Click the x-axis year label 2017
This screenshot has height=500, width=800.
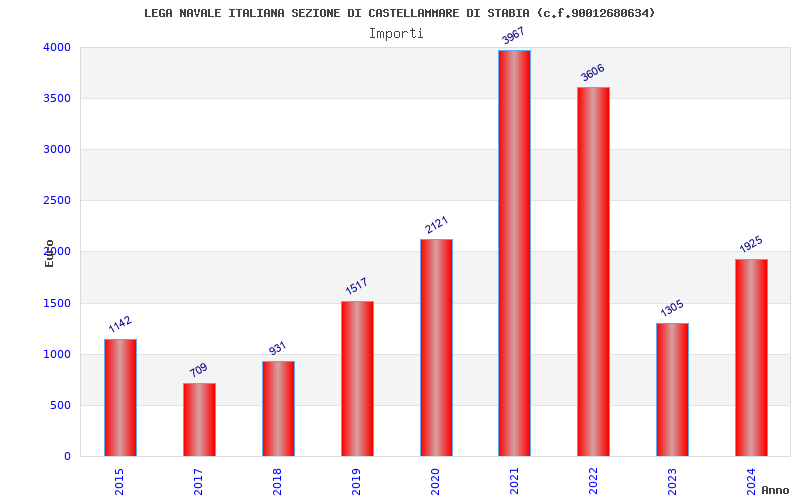(x=198, y=482)
